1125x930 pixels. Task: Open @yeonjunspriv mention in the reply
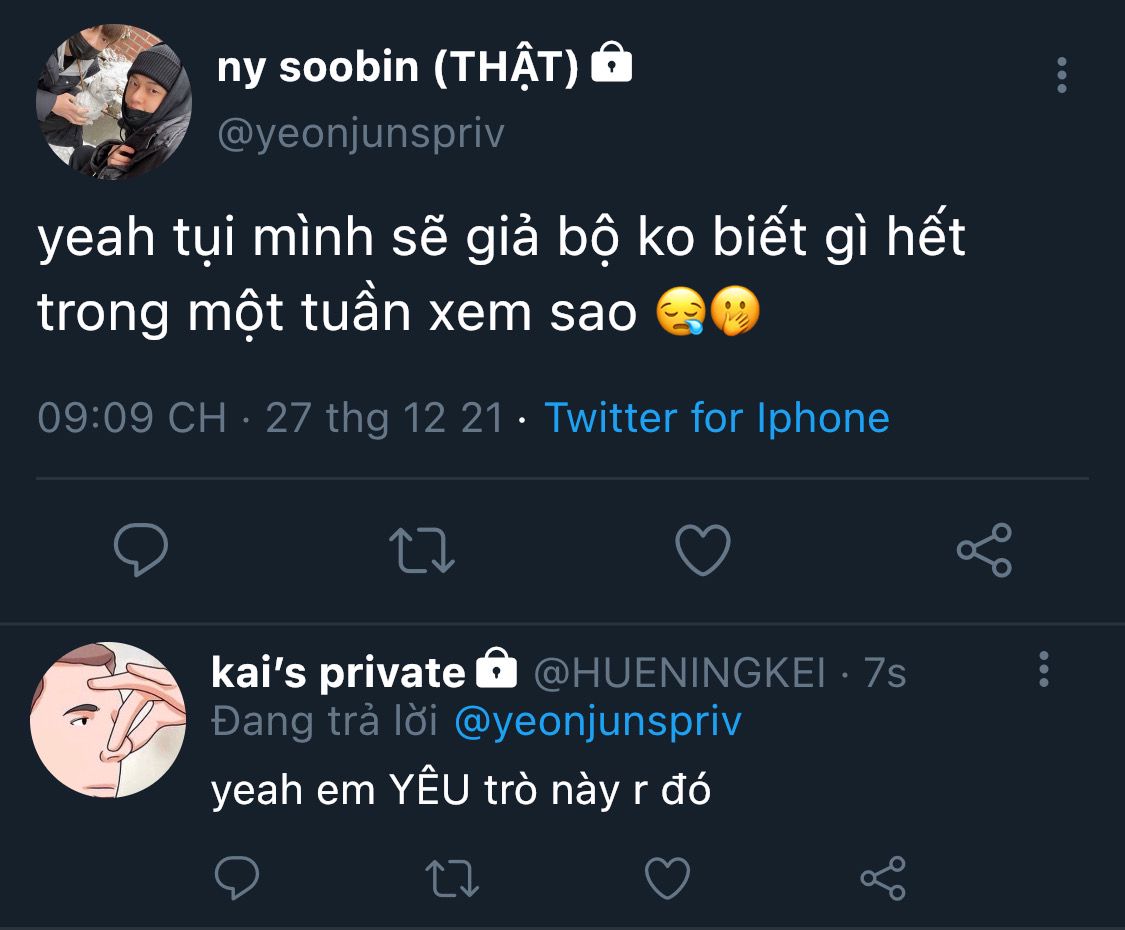pyautogui.click(x=597, y=722)
